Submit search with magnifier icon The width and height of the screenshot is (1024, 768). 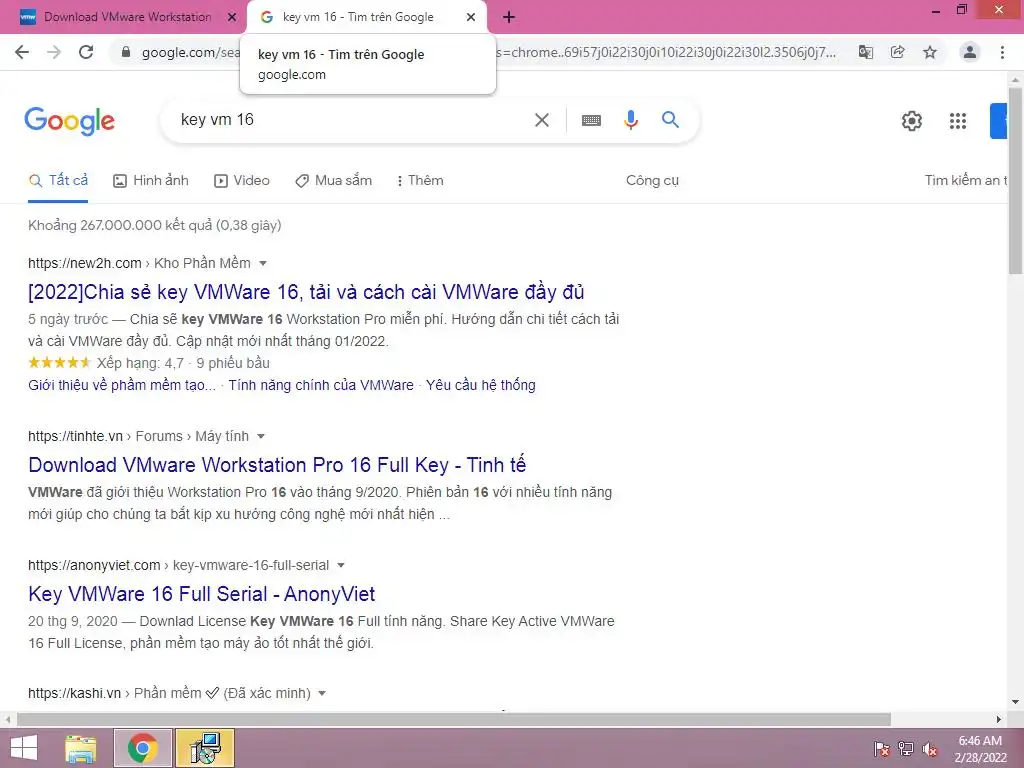point(670,120)
